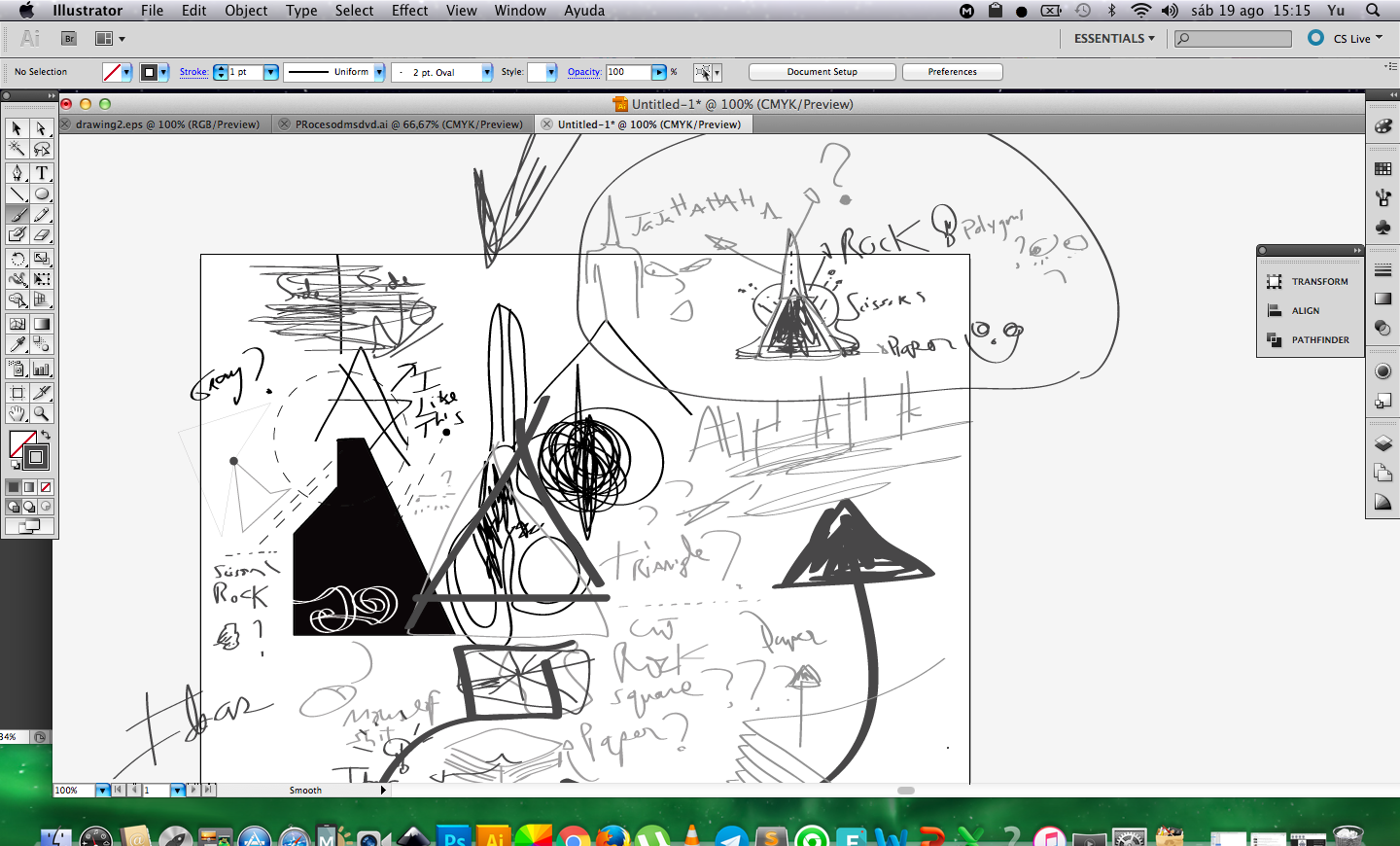Set None fill mode in toolbox
The image size is (1400, 846).
(x=45, y=487)
